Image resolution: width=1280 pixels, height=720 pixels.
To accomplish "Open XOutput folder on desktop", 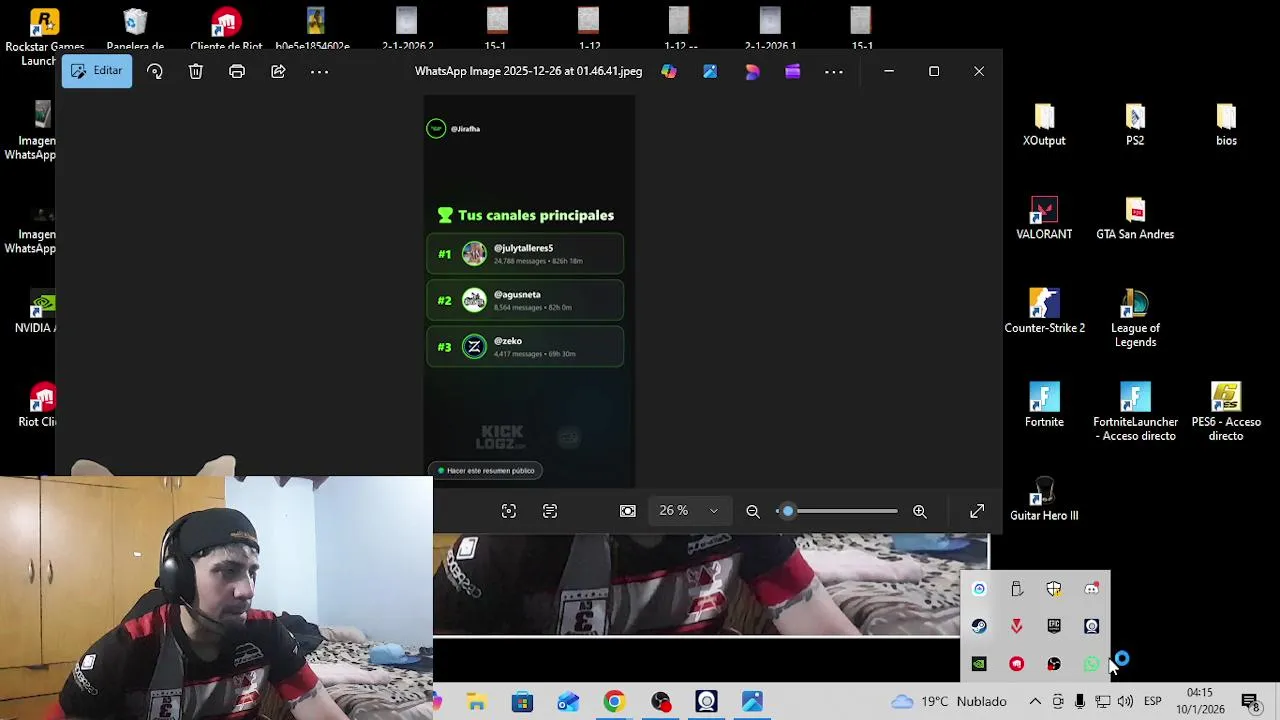I will click(1044, 125).
